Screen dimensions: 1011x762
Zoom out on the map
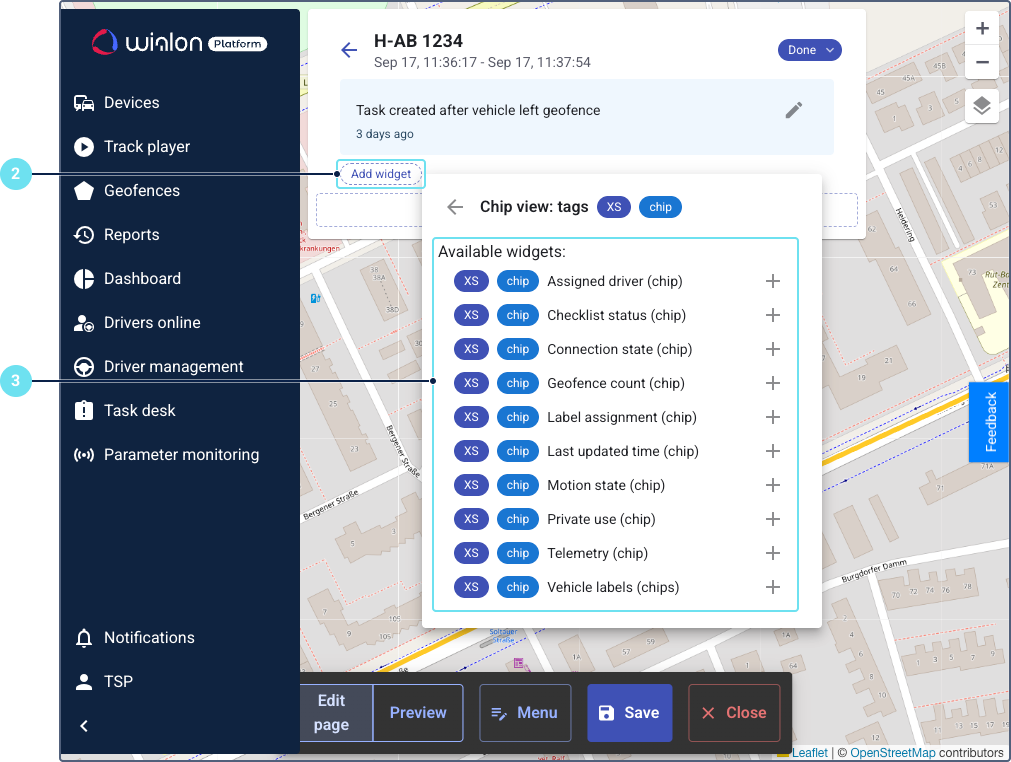pos(981,63)
